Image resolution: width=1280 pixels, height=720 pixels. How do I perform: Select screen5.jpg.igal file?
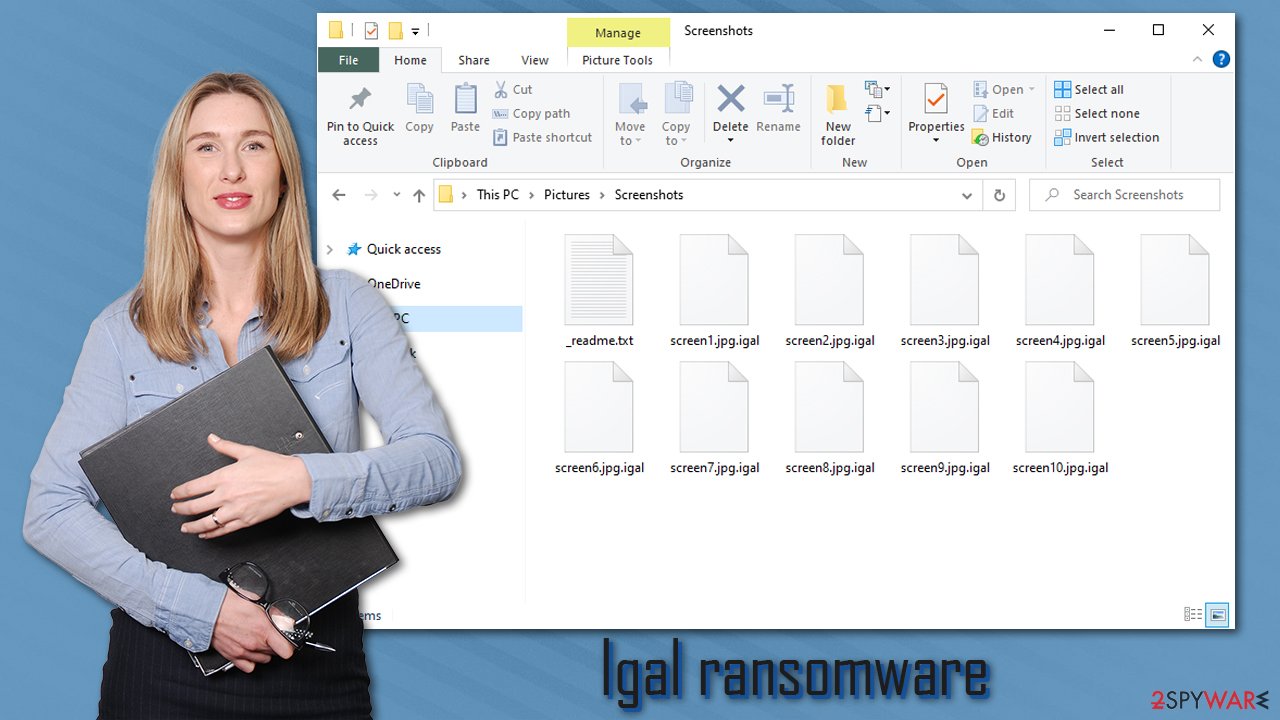pos(1175,291)
